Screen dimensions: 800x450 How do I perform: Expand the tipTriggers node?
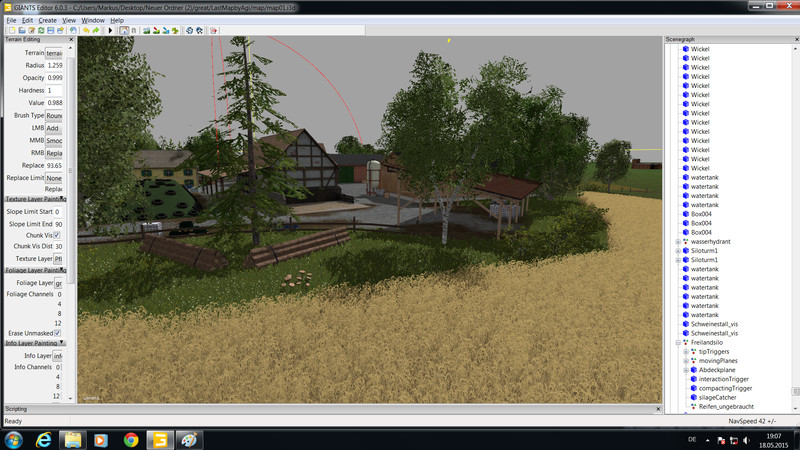coord(686,352)
